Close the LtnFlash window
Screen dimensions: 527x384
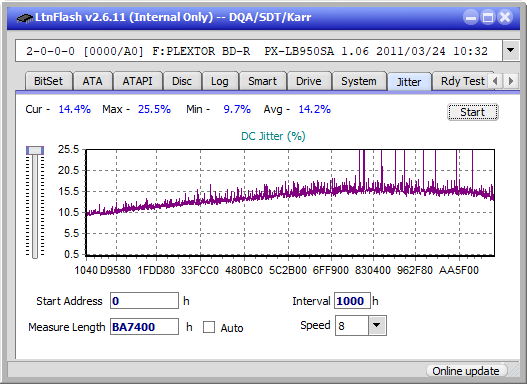(x=505, y=17)
